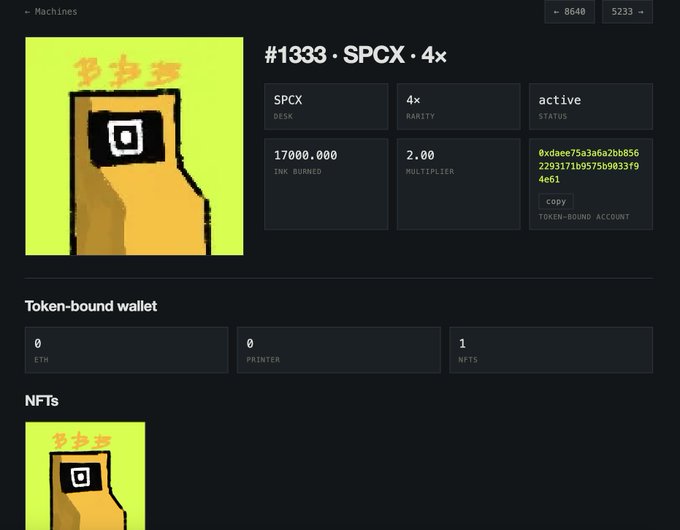Click the 17000.000 ink burned value
680x530 pixels.
[x=305, y=155]
